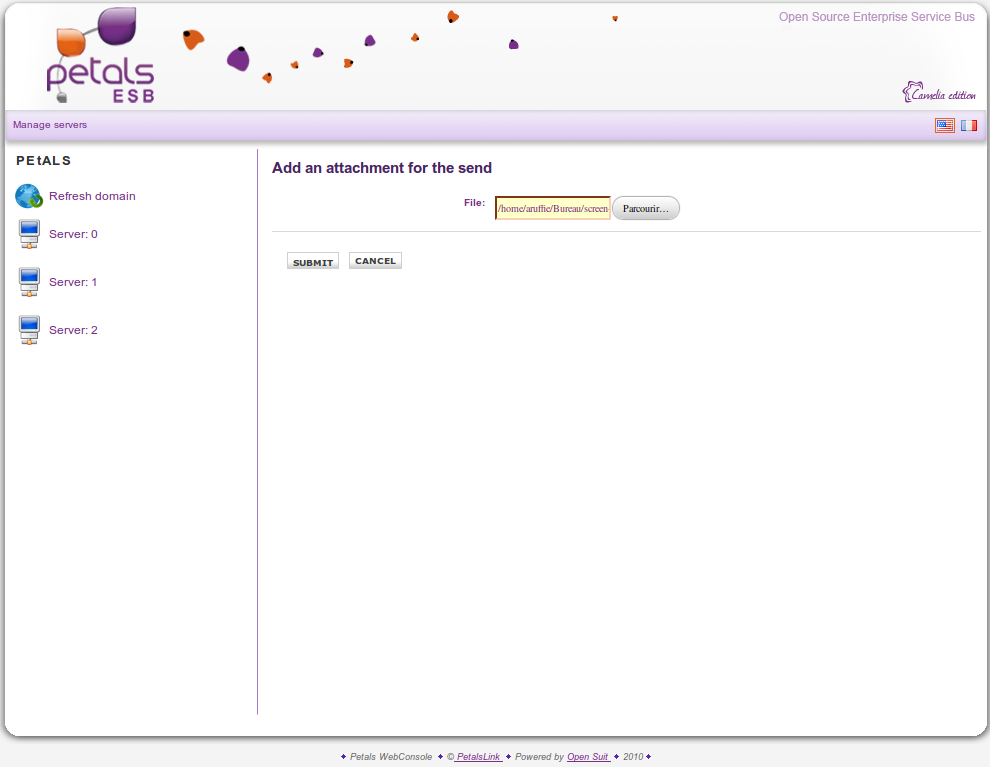The width and height of the screenshot is (990, 767).
Task: Open the Server: 0 text link
Action: click(73, 234)
